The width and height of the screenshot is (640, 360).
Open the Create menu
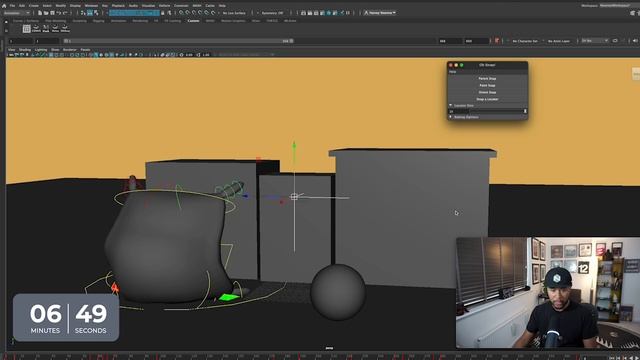coord(33,6)
